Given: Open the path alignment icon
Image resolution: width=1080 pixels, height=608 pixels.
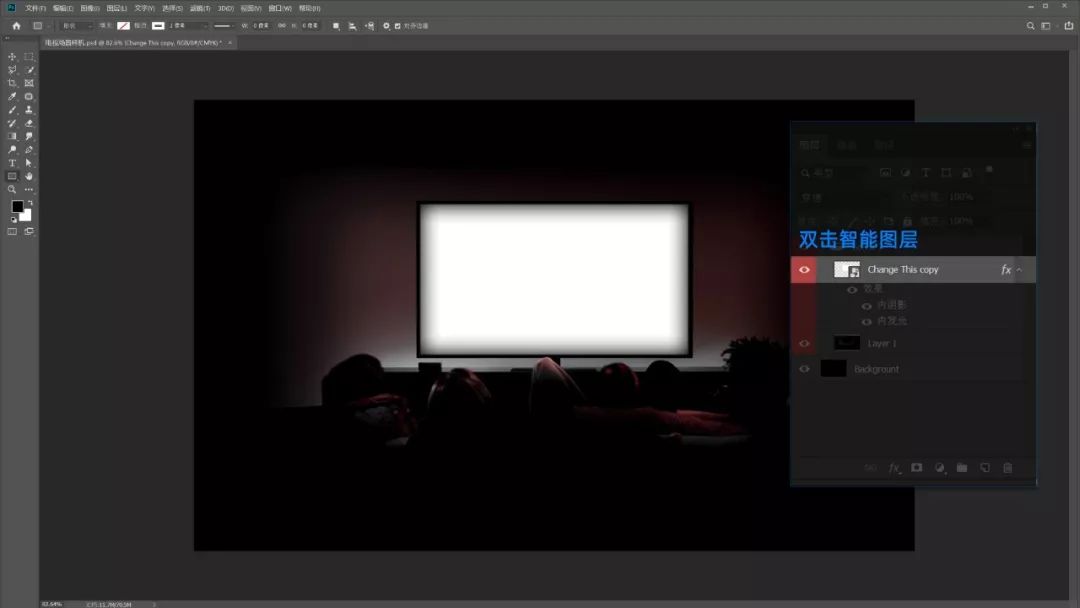Looking at the screenshot, I should point(353,25).
